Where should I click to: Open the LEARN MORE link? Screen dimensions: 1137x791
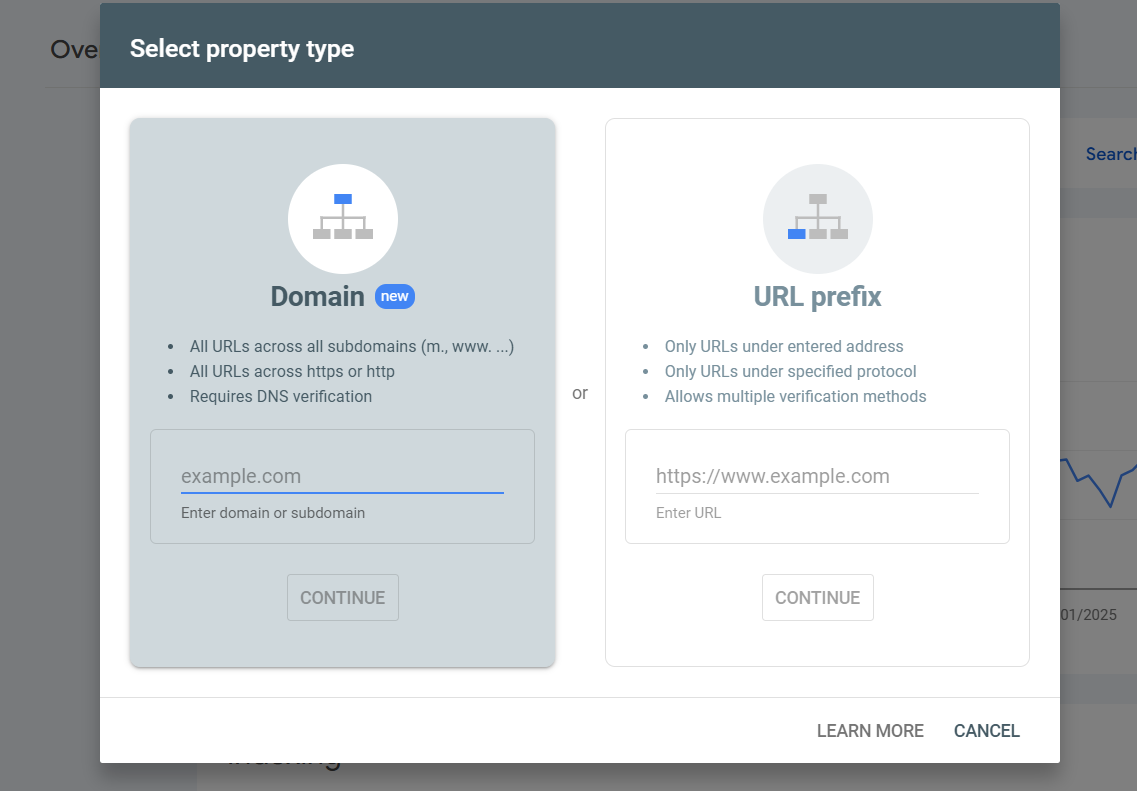(x=870, y=731)
